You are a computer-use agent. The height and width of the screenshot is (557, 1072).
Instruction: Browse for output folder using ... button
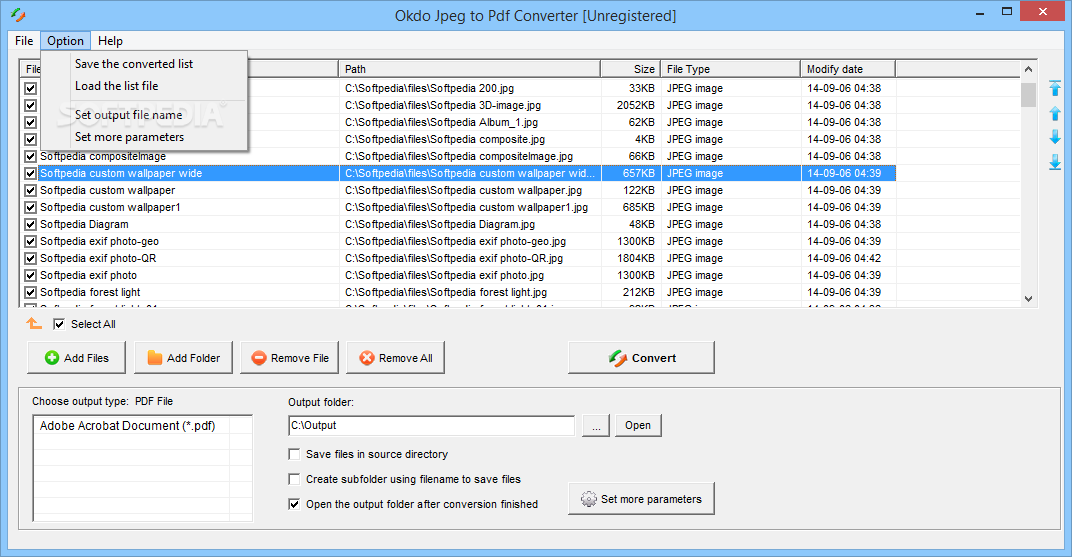click(596, 425)
